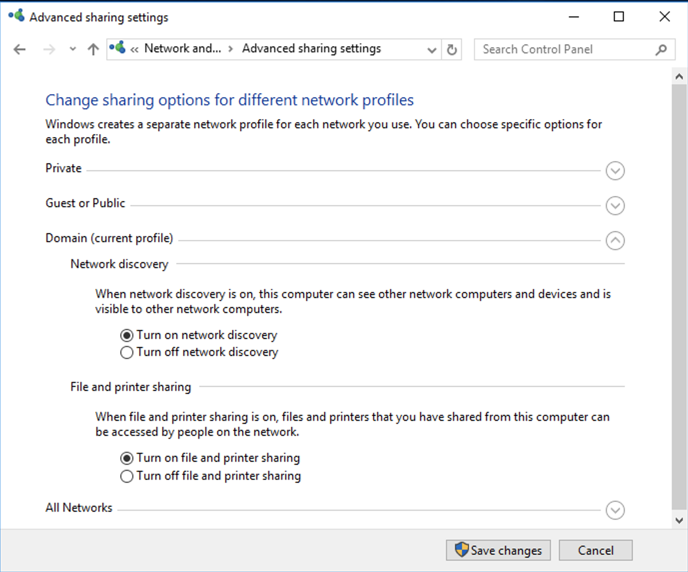Viewport: 688px width, 572px height.
Task: Click the Save changes button
Action: 498,550
